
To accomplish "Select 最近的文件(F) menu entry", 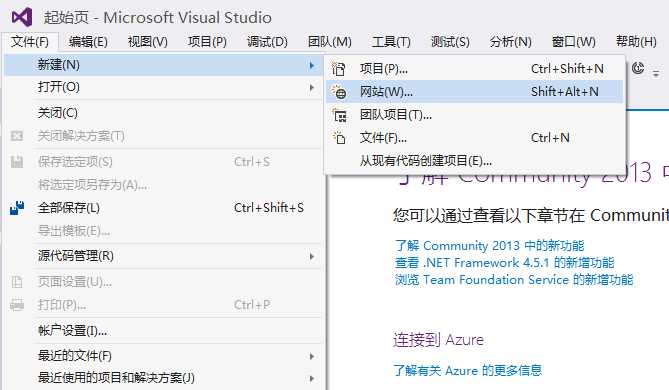I will tap(163, 356).
